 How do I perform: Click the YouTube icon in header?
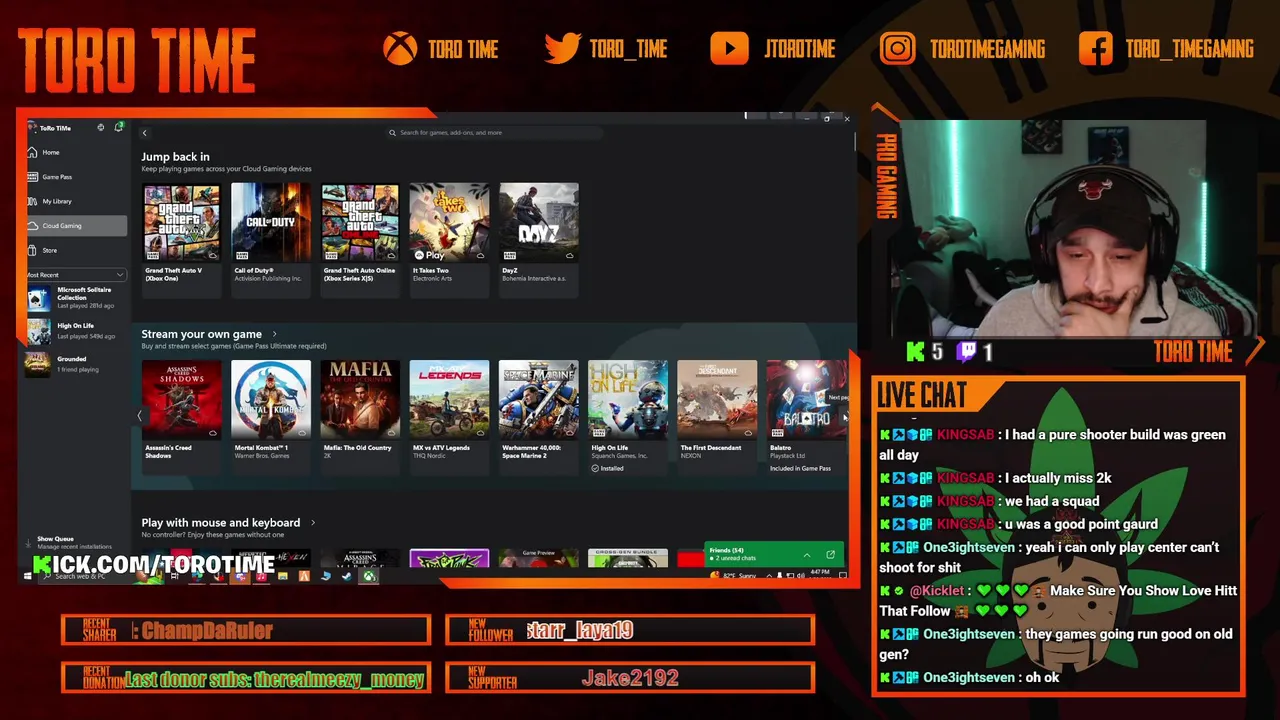pyautogui.click(x=729, y=49)
